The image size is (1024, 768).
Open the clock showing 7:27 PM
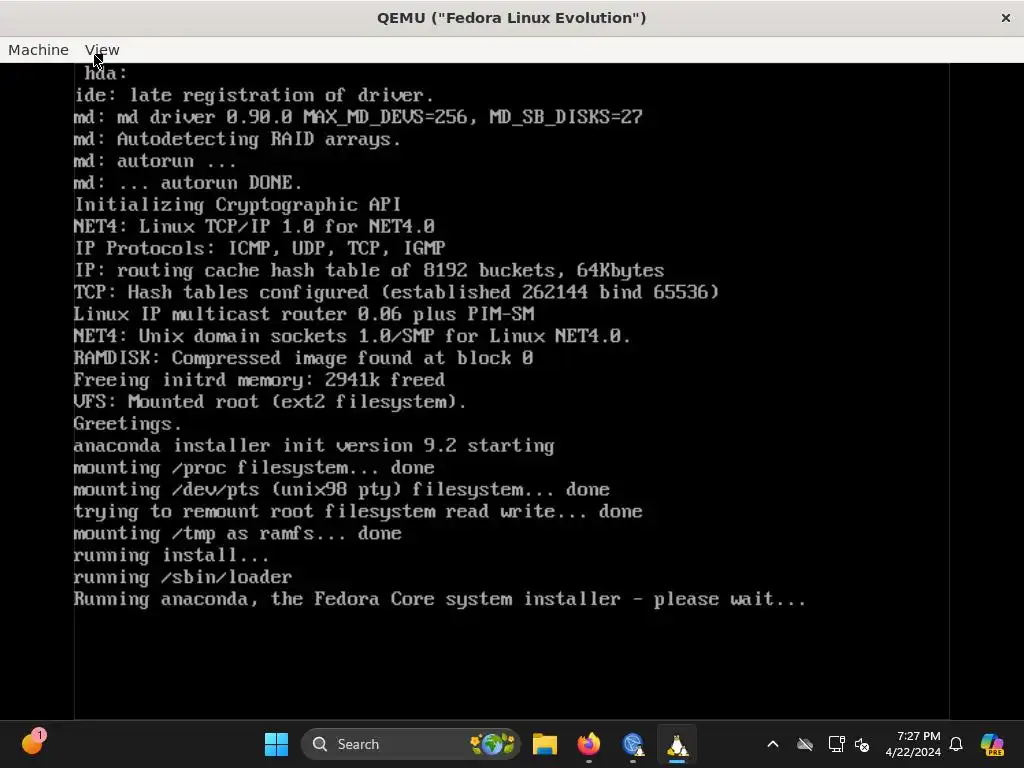[x=913, y=744]
